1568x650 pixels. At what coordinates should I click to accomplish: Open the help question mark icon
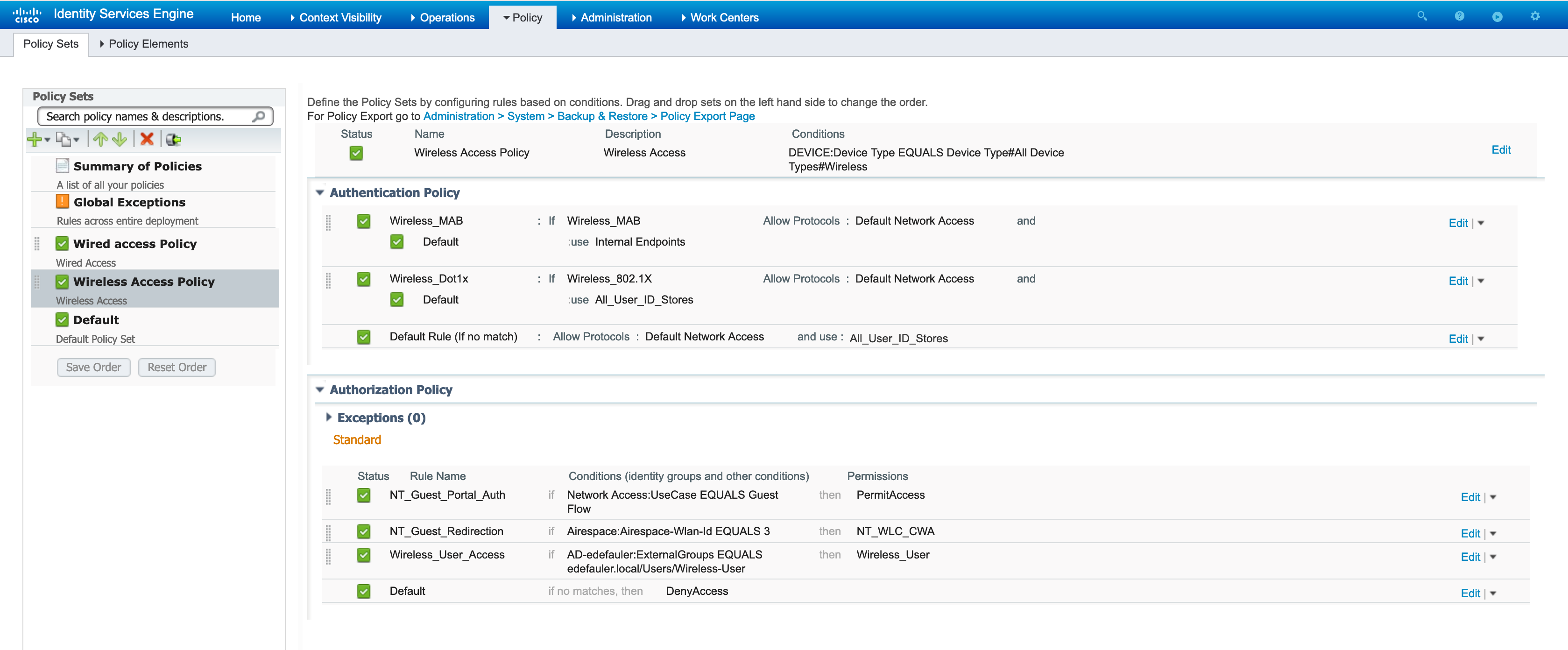point(1460,16)
